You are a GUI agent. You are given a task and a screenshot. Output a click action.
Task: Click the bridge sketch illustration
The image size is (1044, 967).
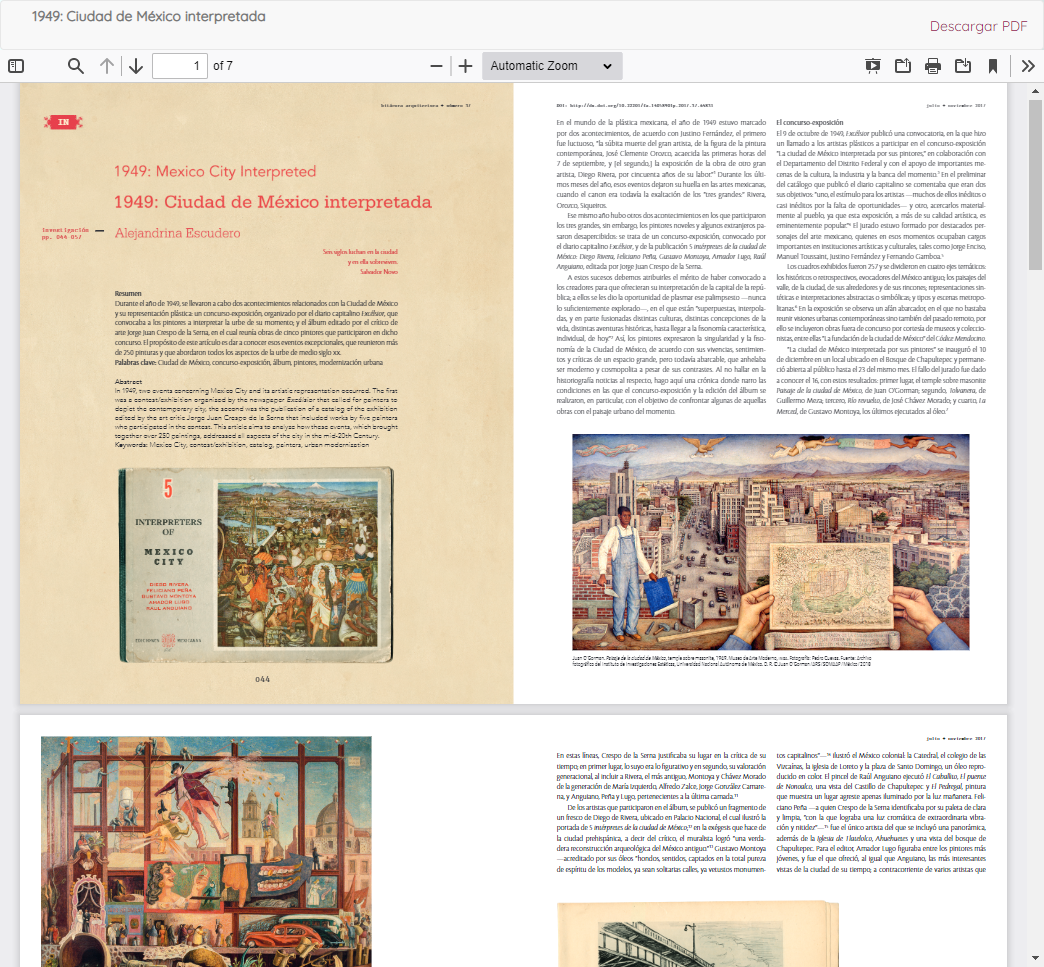(697, 934)
